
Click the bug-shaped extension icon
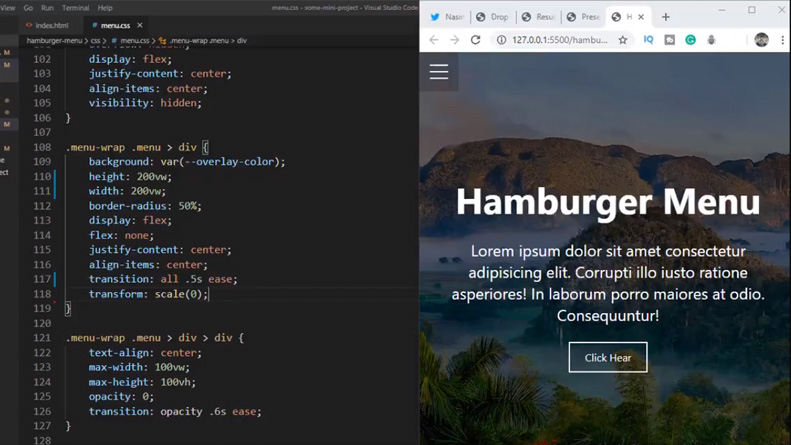coord(711,40)
